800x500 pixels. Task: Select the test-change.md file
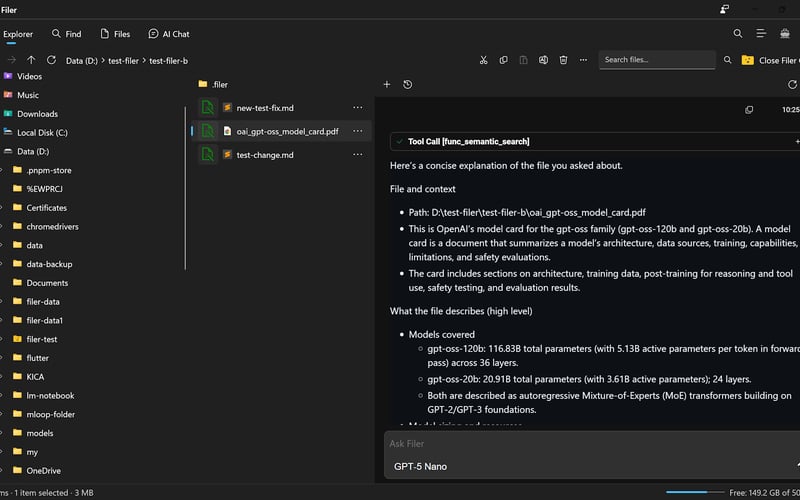coord(265,155)
